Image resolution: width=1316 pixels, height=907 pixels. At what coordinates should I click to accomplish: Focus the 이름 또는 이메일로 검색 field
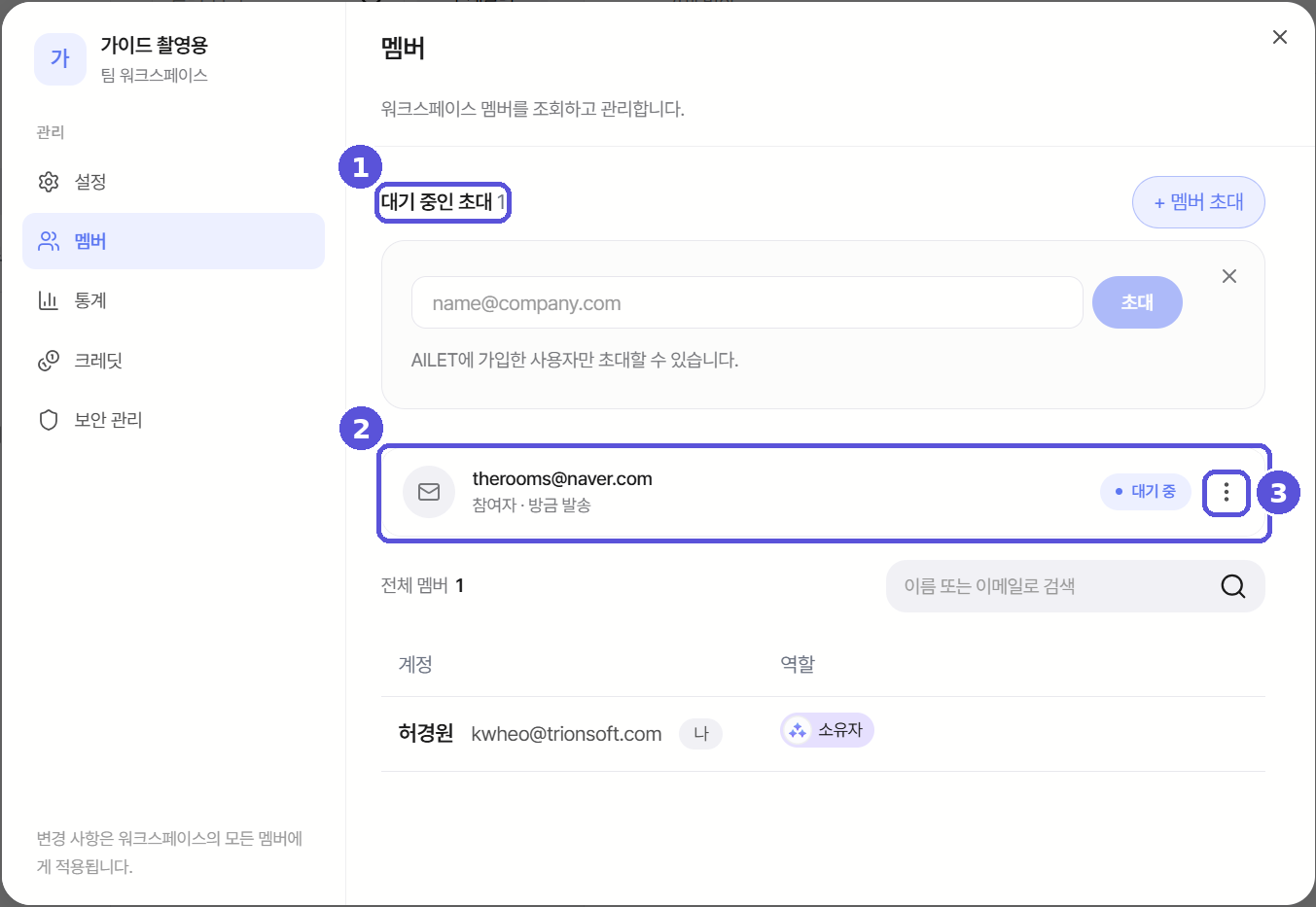click(x=1076, y=586)
